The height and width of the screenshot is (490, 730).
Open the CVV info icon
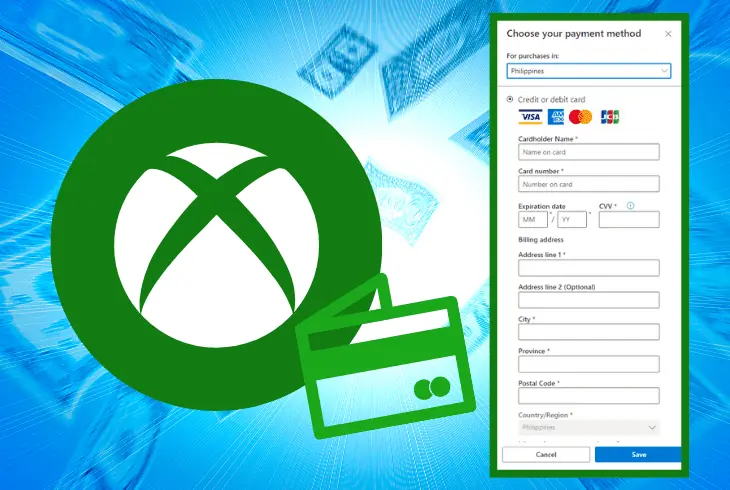[x=630, y=205]
